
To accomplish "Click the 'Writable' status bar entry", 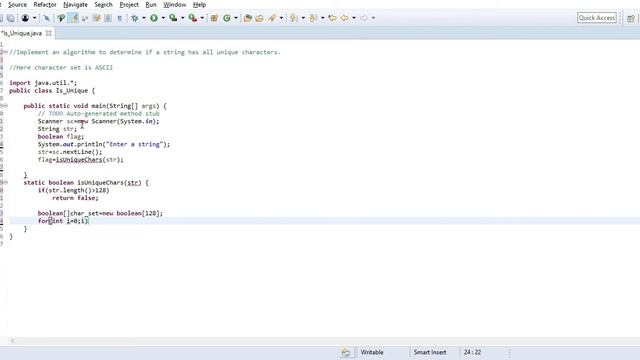I will (x=372, y=352).
